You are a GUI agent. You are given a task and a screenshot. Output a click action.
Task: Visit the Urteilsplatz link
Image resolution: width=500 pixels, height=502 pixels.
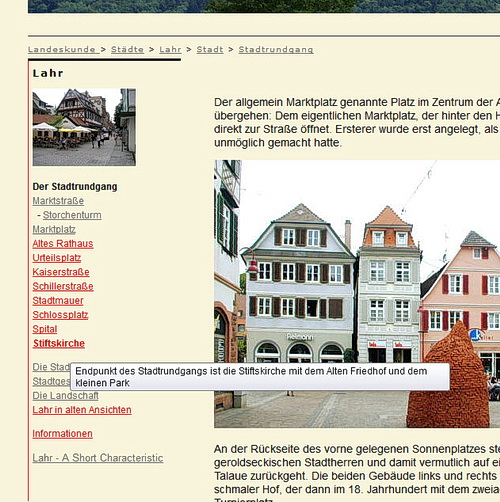[x=57, y=258]
